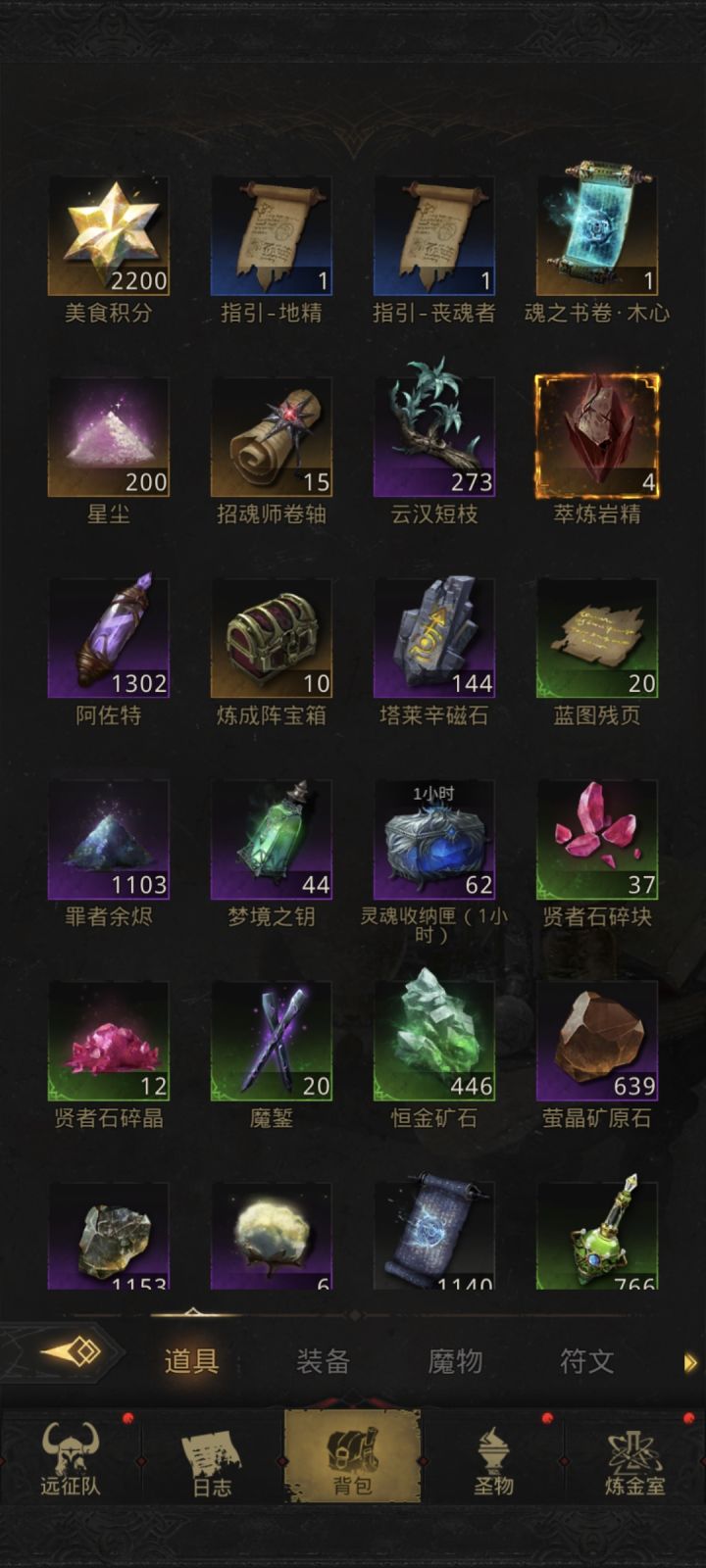Open the 指引-地精 scroll item
Screen dimensions: 706x1568
[x=272, y=236]
